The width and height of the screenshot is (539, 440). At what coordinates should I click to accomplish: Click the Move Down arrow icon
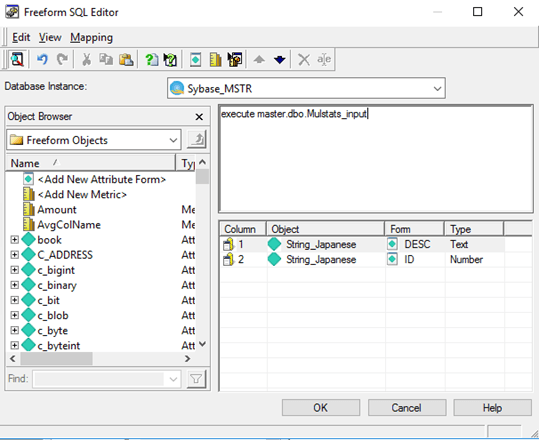pyautogui.click(x=280, y=59)
